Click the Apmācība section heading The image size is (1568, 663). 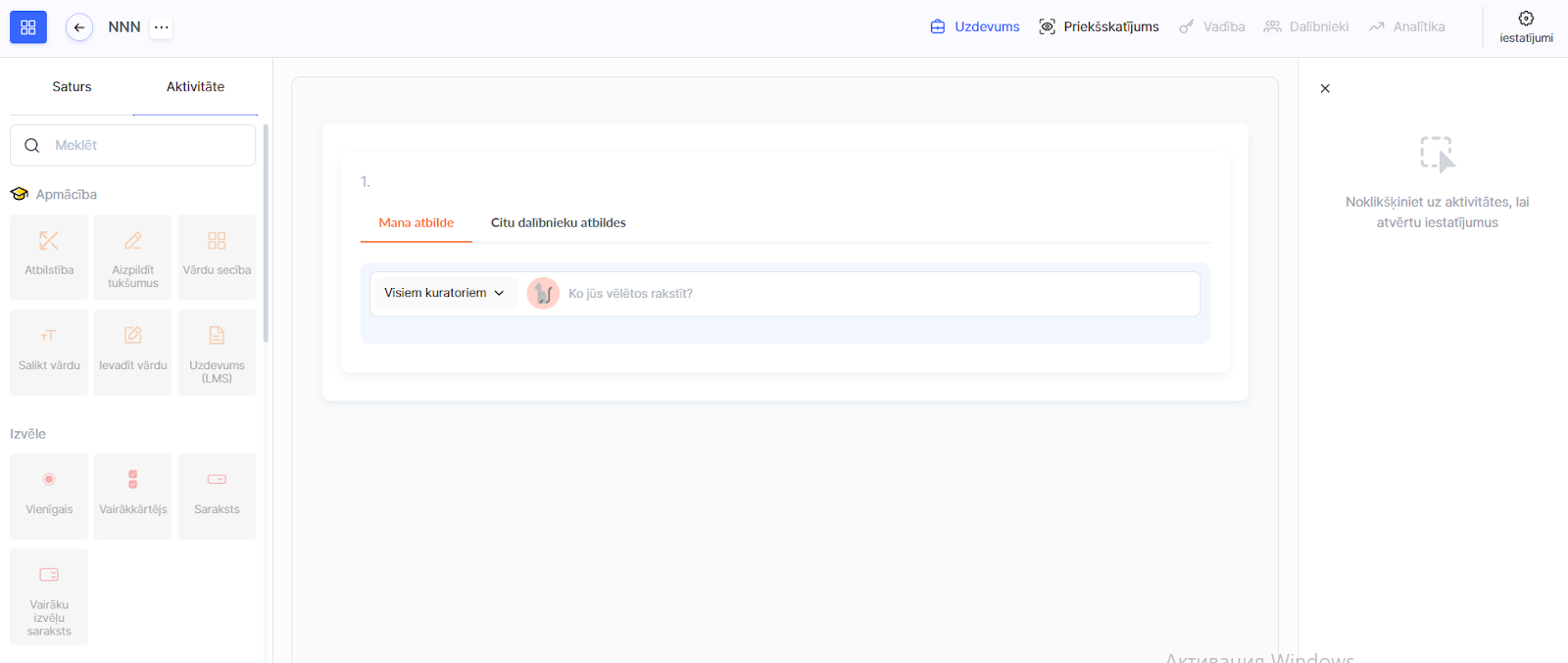(x=67, y=195)
